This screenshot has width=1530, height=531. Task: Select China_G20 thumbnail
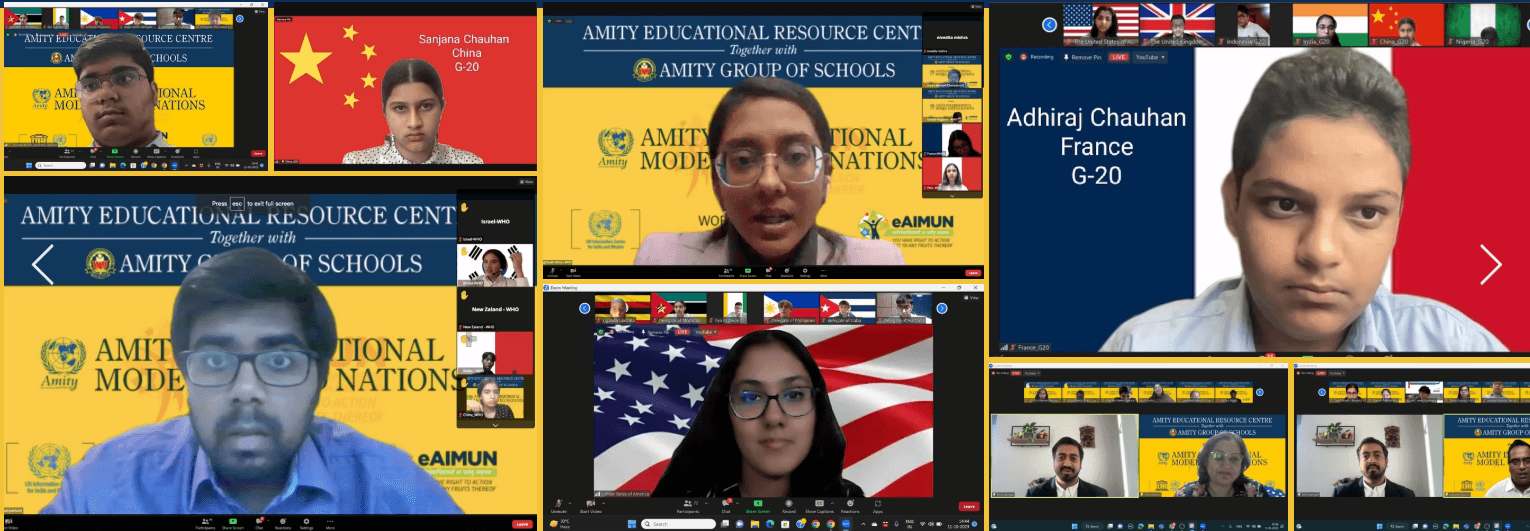pos(1406,25)
